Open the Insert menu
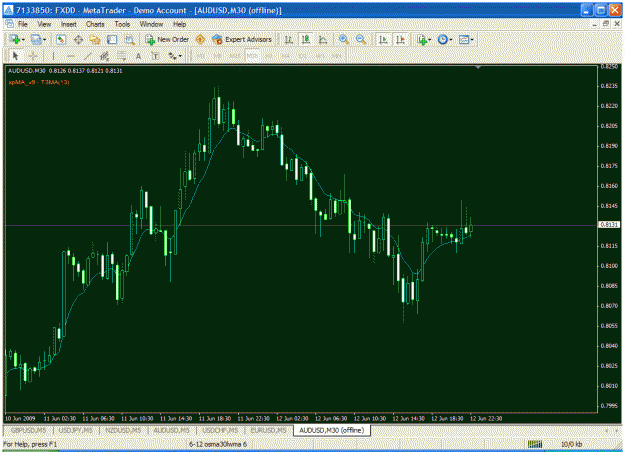The image size is (625, 452). tap(69, 24)
